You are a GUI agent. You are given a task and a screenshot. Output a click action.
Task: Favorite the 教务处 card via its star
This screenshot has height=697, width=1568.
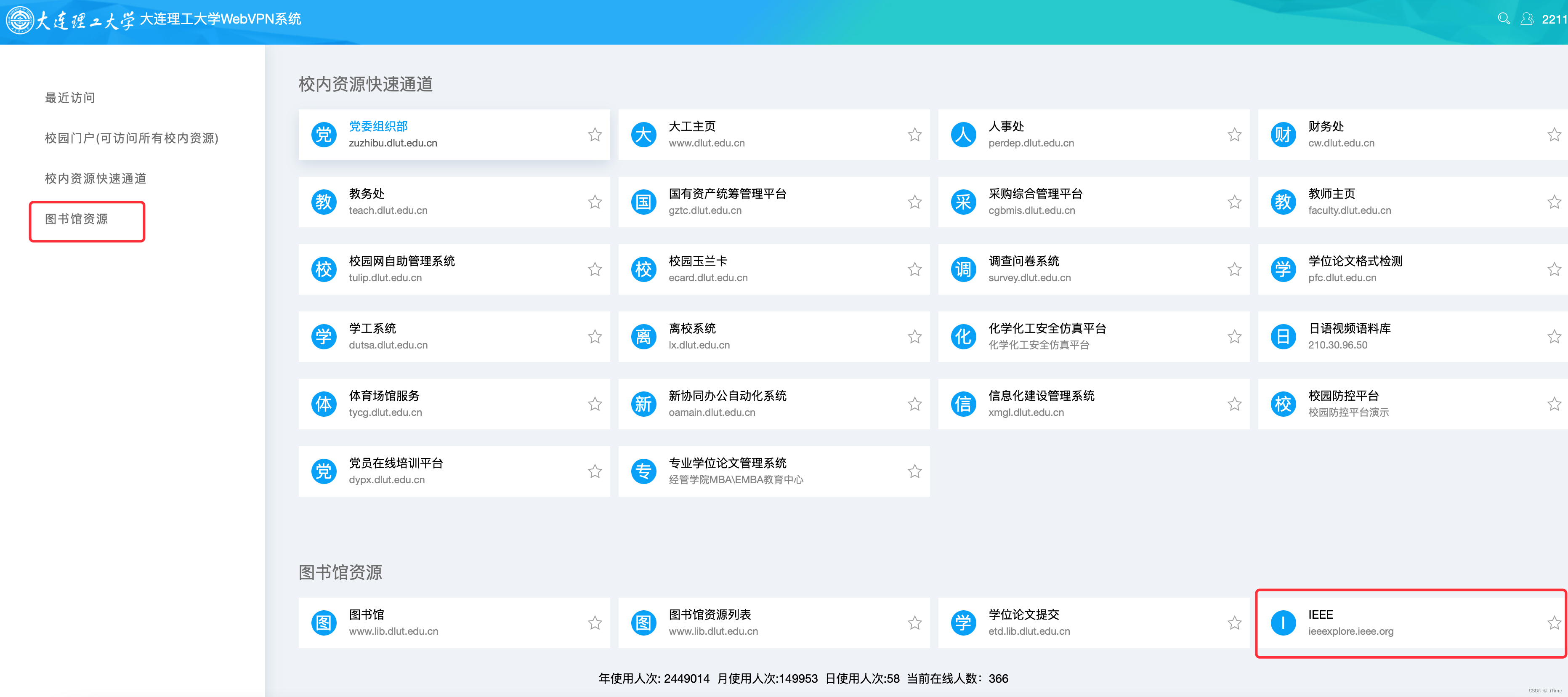click(x=595, y=202)
